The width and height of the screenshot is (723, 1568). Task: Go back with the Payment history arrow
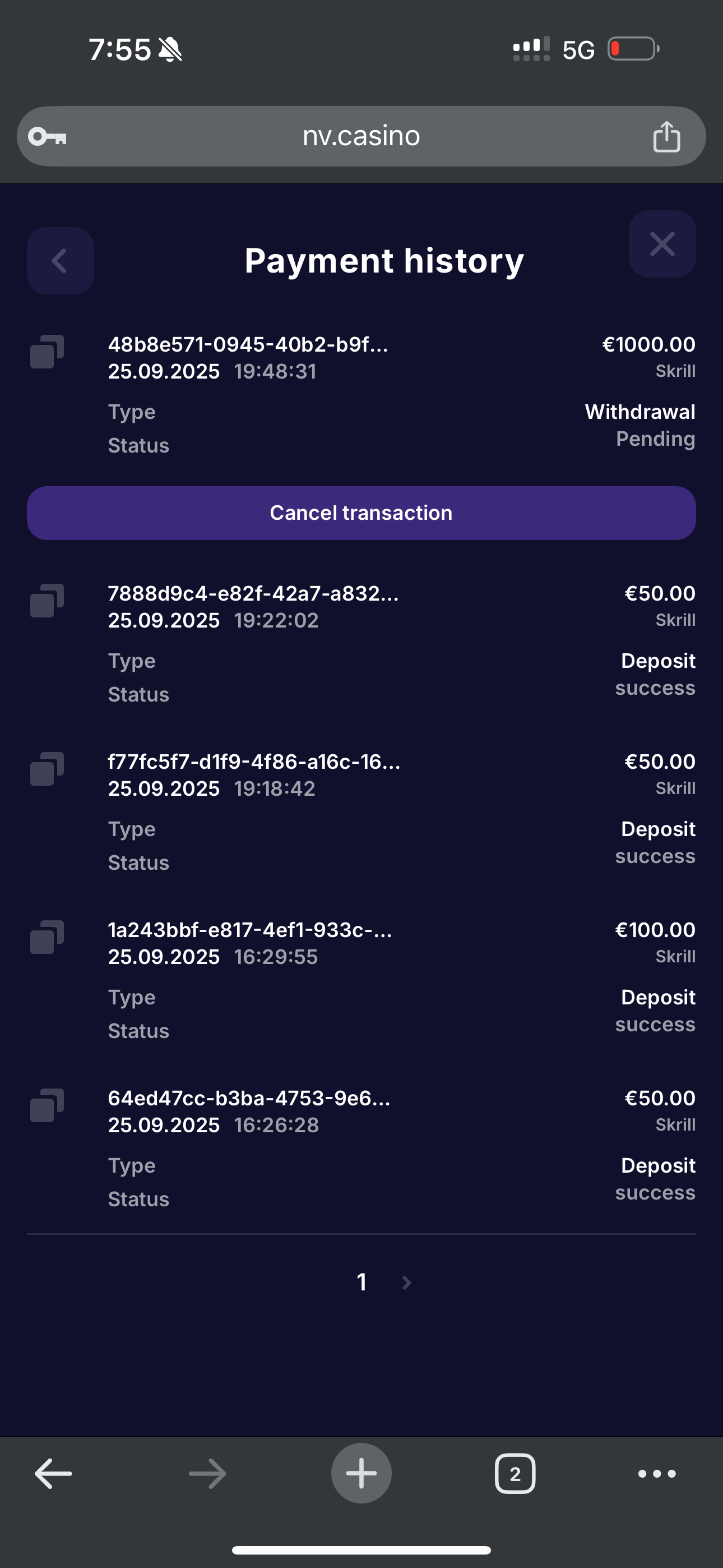61,261
